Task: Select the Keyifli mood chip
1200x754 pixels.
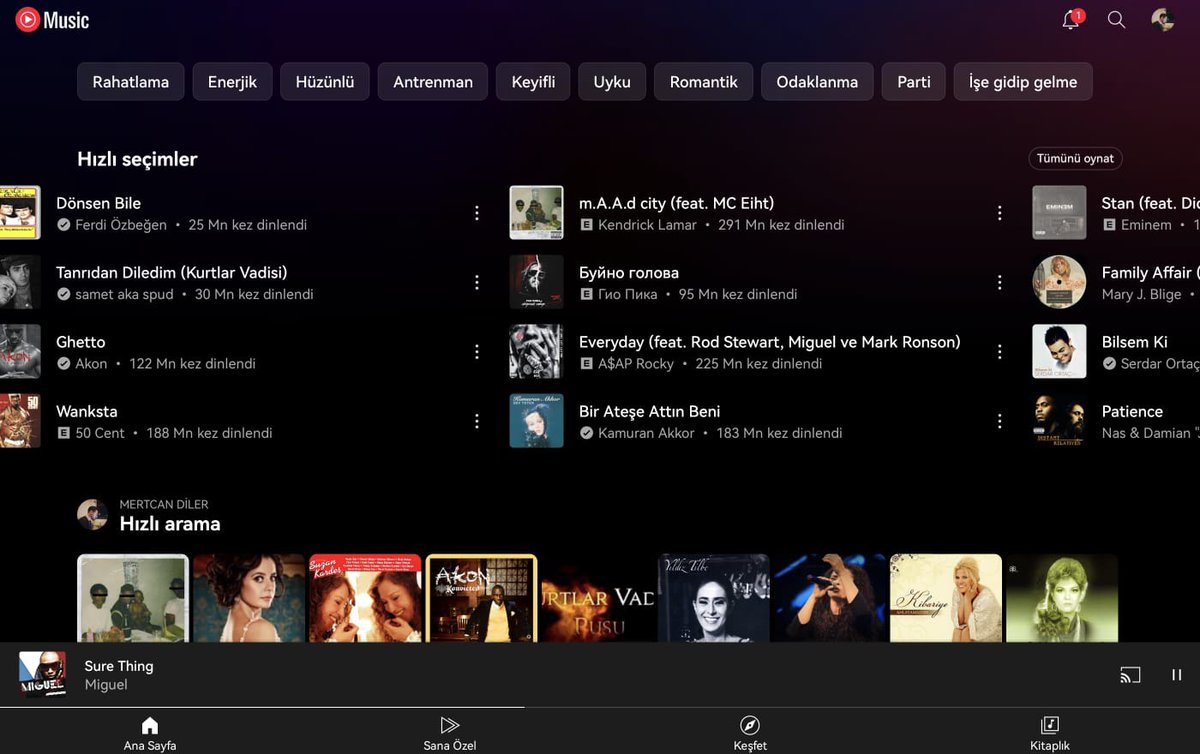Action: [x=533, y=82]
